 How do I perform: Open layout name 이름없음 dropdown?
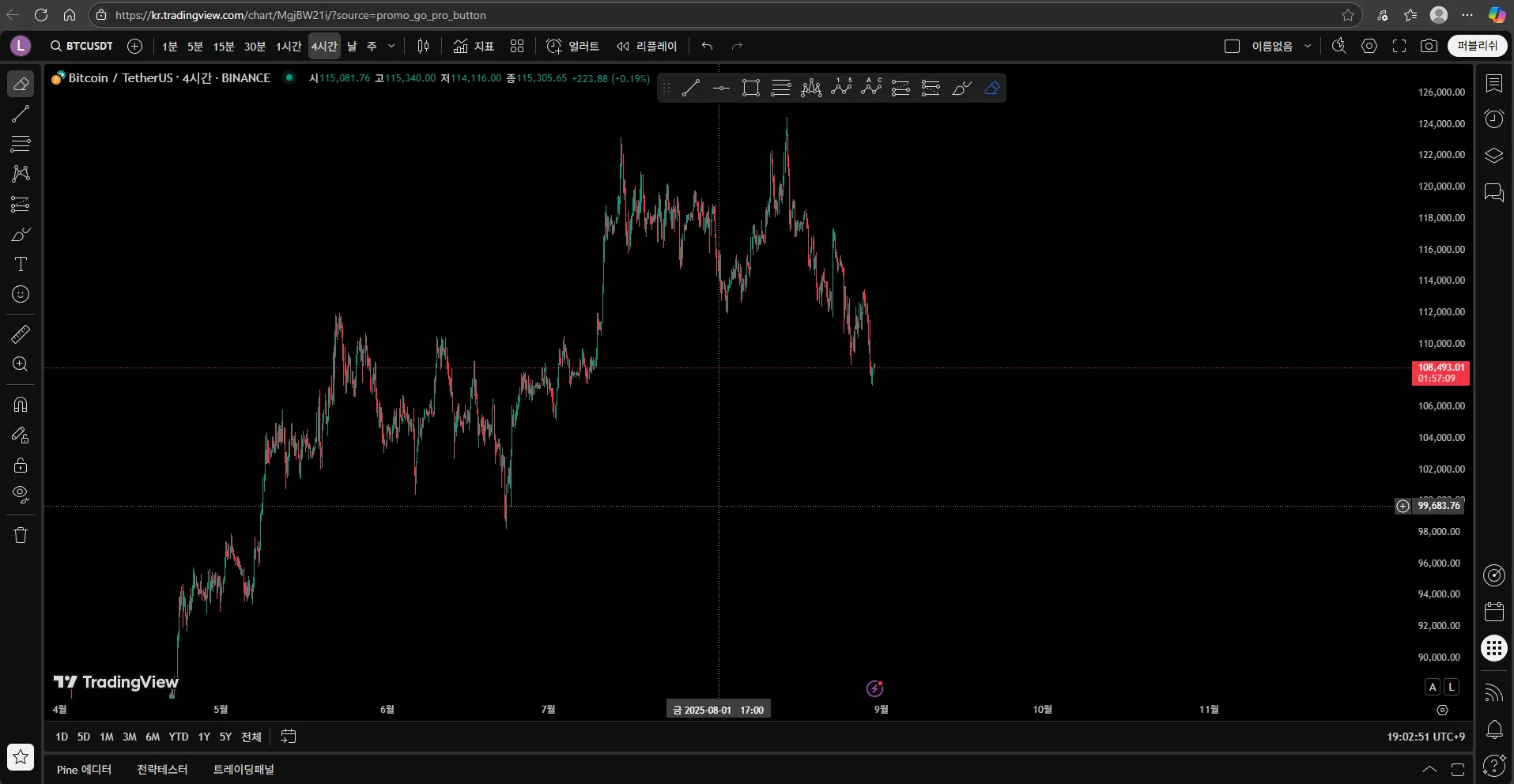1282,46
